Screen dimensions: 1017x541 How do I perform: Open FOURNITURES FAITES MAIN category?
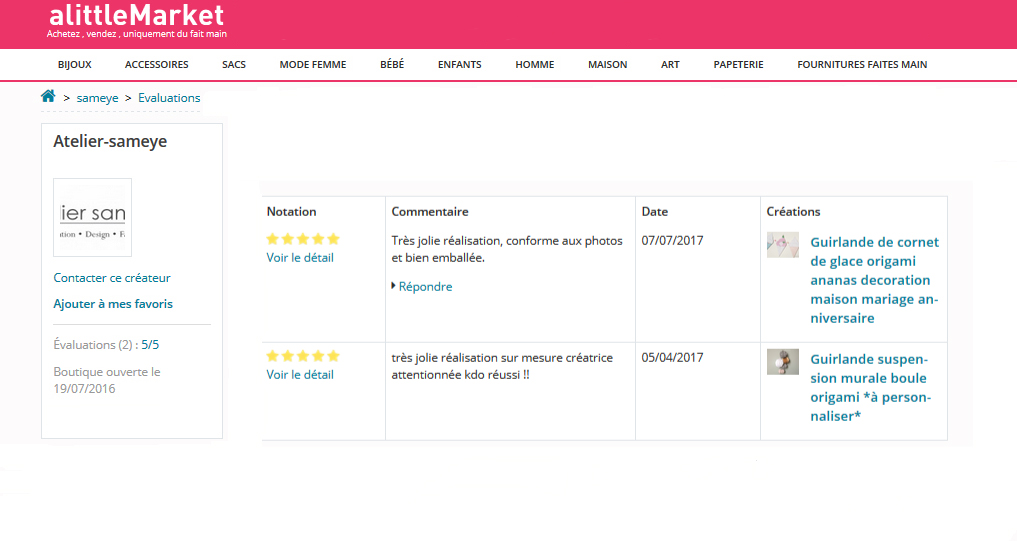coord(862,65)
